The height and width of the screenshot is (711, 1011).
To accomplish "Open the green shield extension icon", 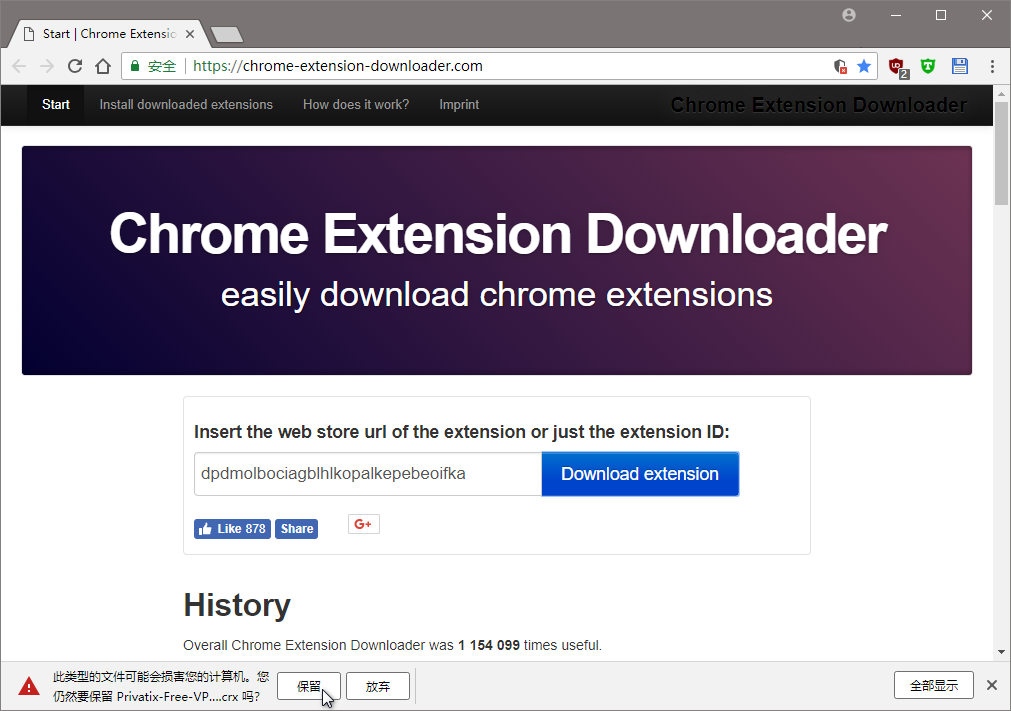I will click(928, 66).
